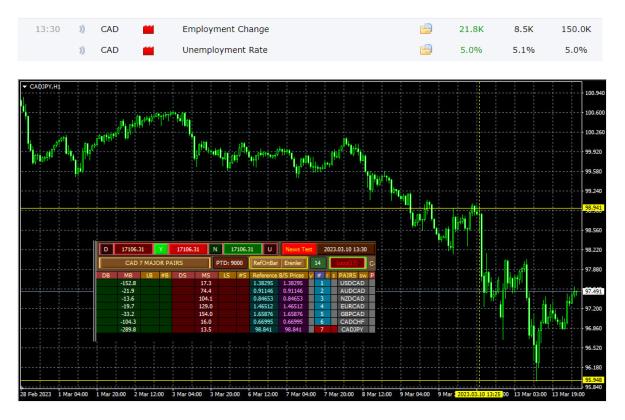Select the USDCAD pair row button

352,283
